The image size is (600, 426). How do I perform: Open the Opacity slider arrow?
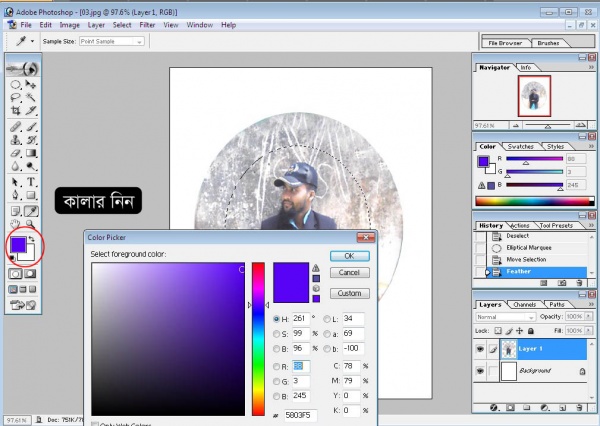tap(589, 317)
